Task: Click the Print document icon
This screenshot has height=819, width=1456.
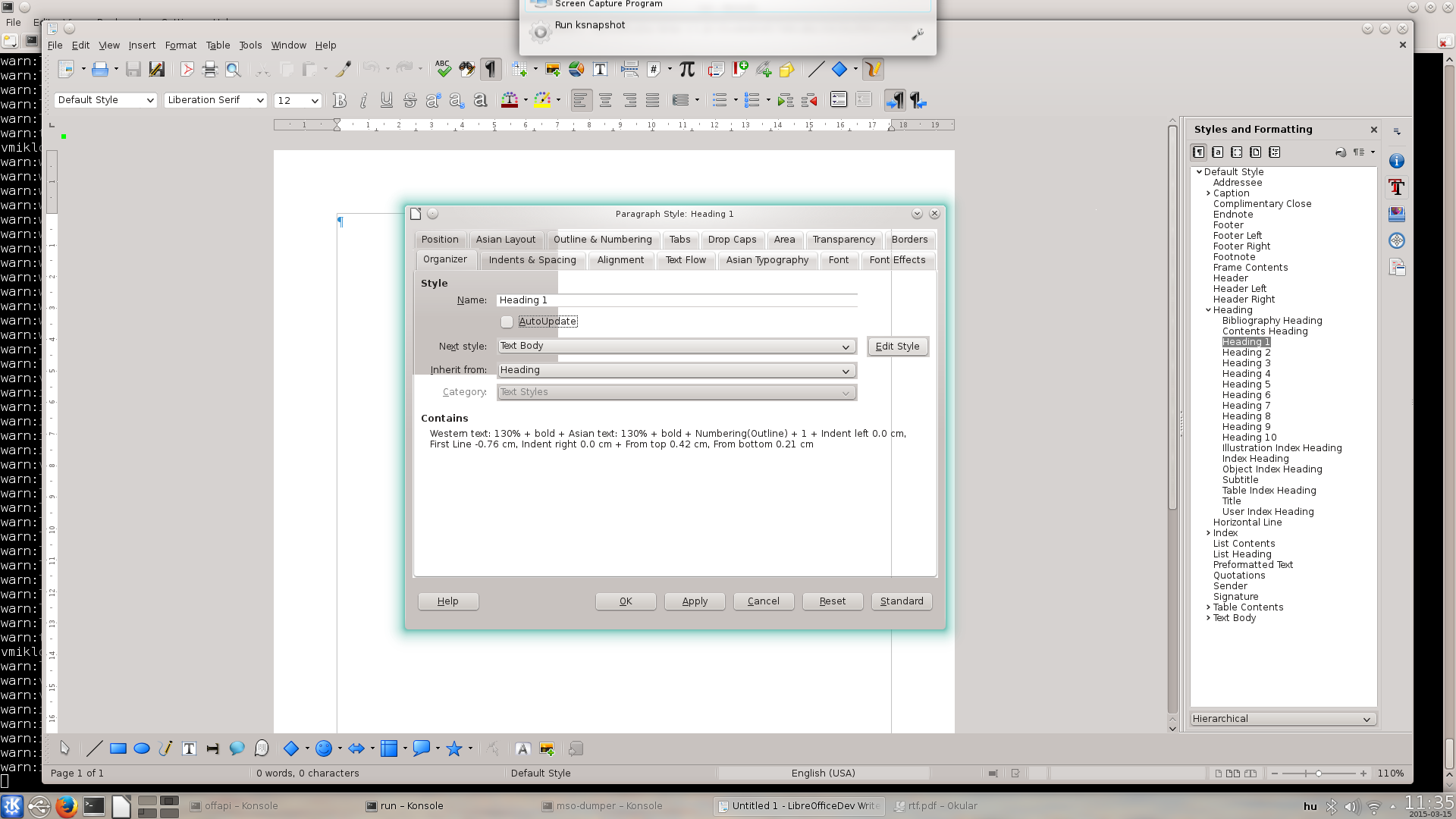Action: click(210, 70)
